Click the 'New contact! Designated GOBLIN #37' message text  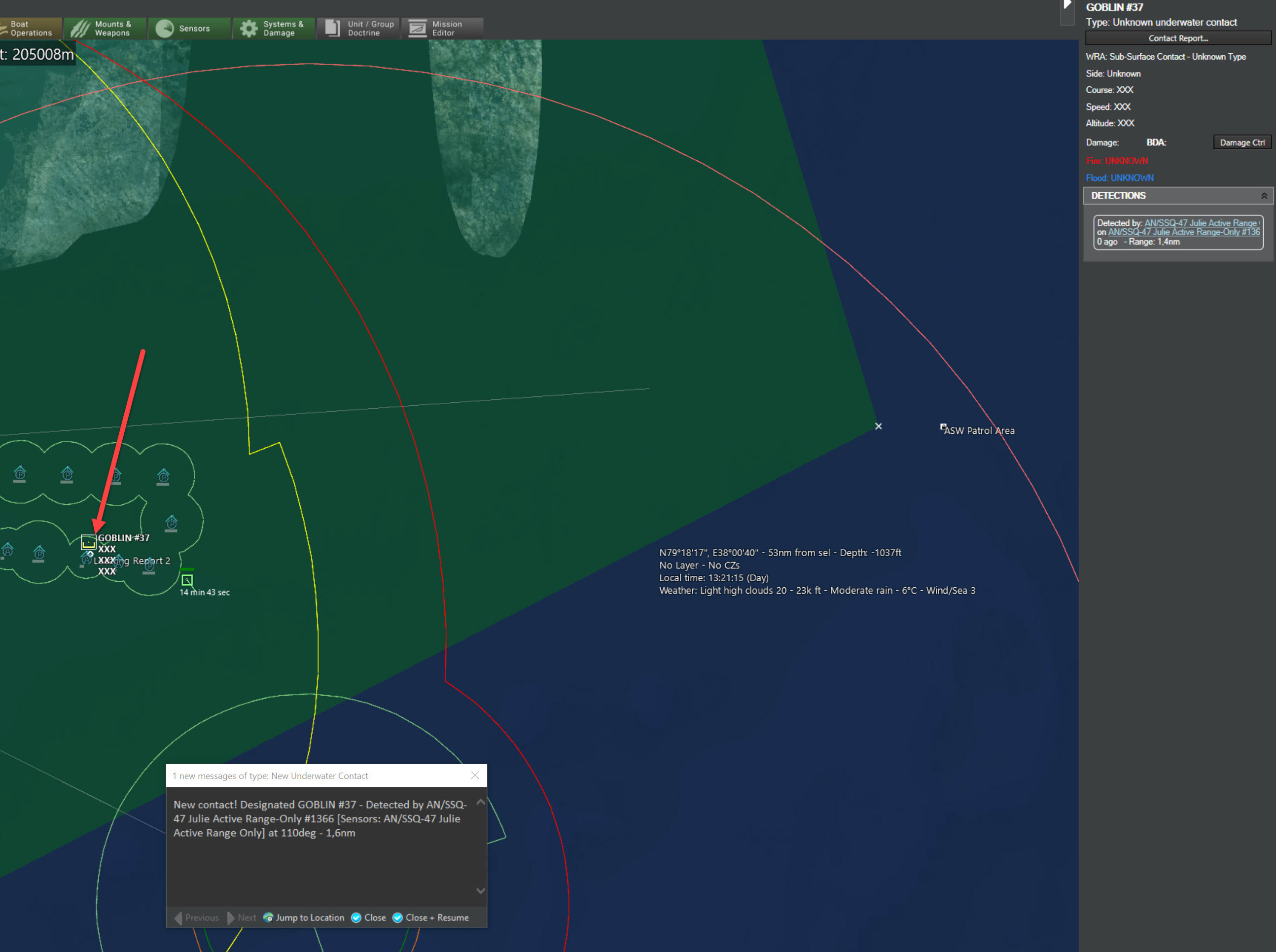(320, 818)
